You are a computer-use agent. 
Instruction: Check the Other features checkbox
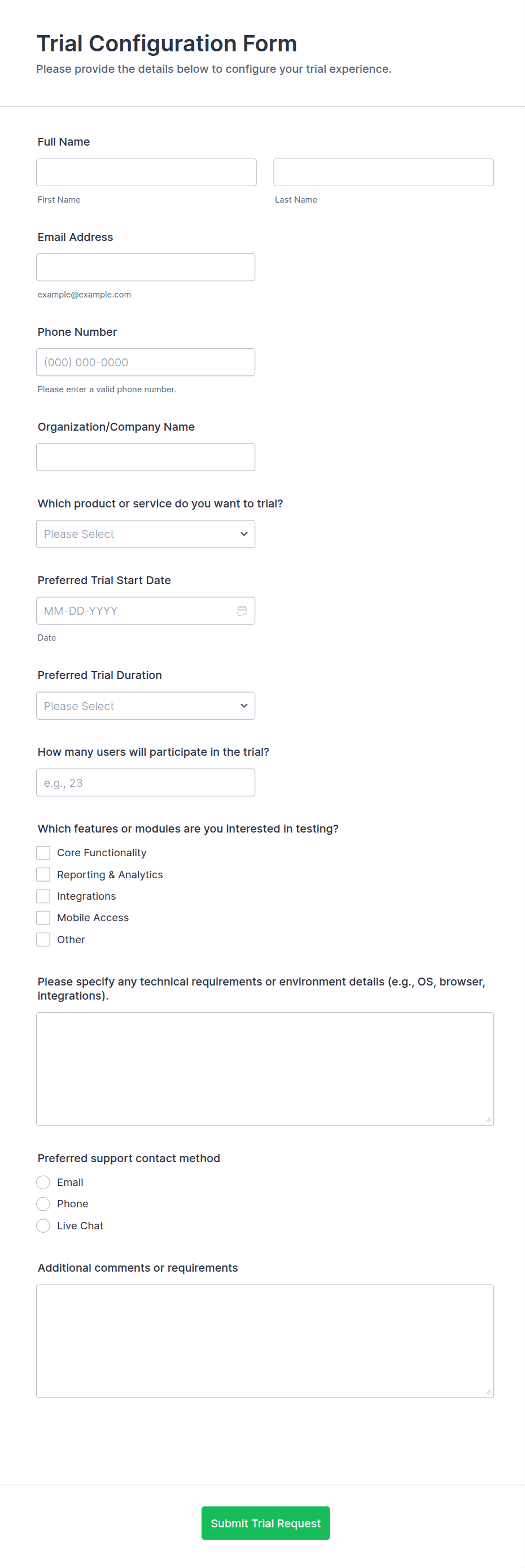coord(43,939)
